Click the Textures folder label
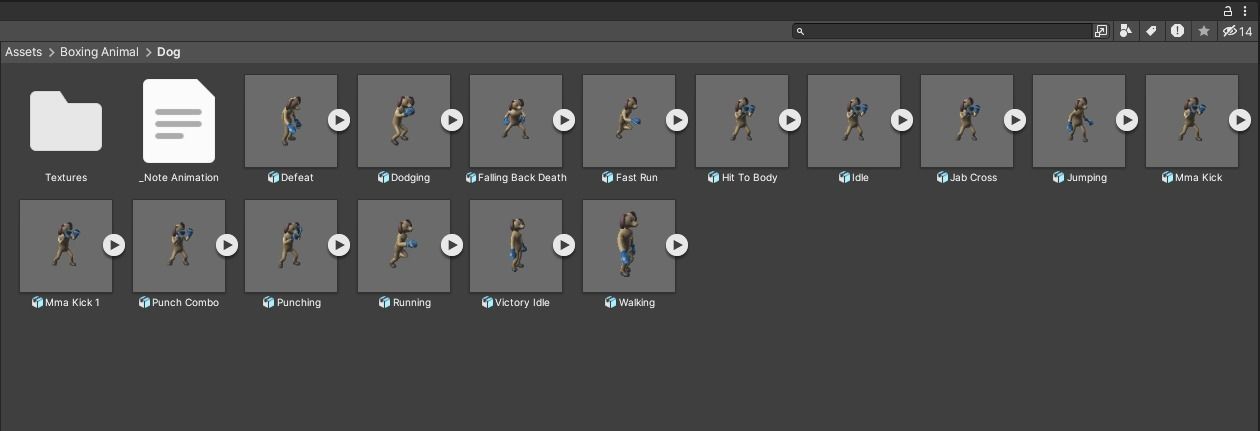 tap(66, 178)
